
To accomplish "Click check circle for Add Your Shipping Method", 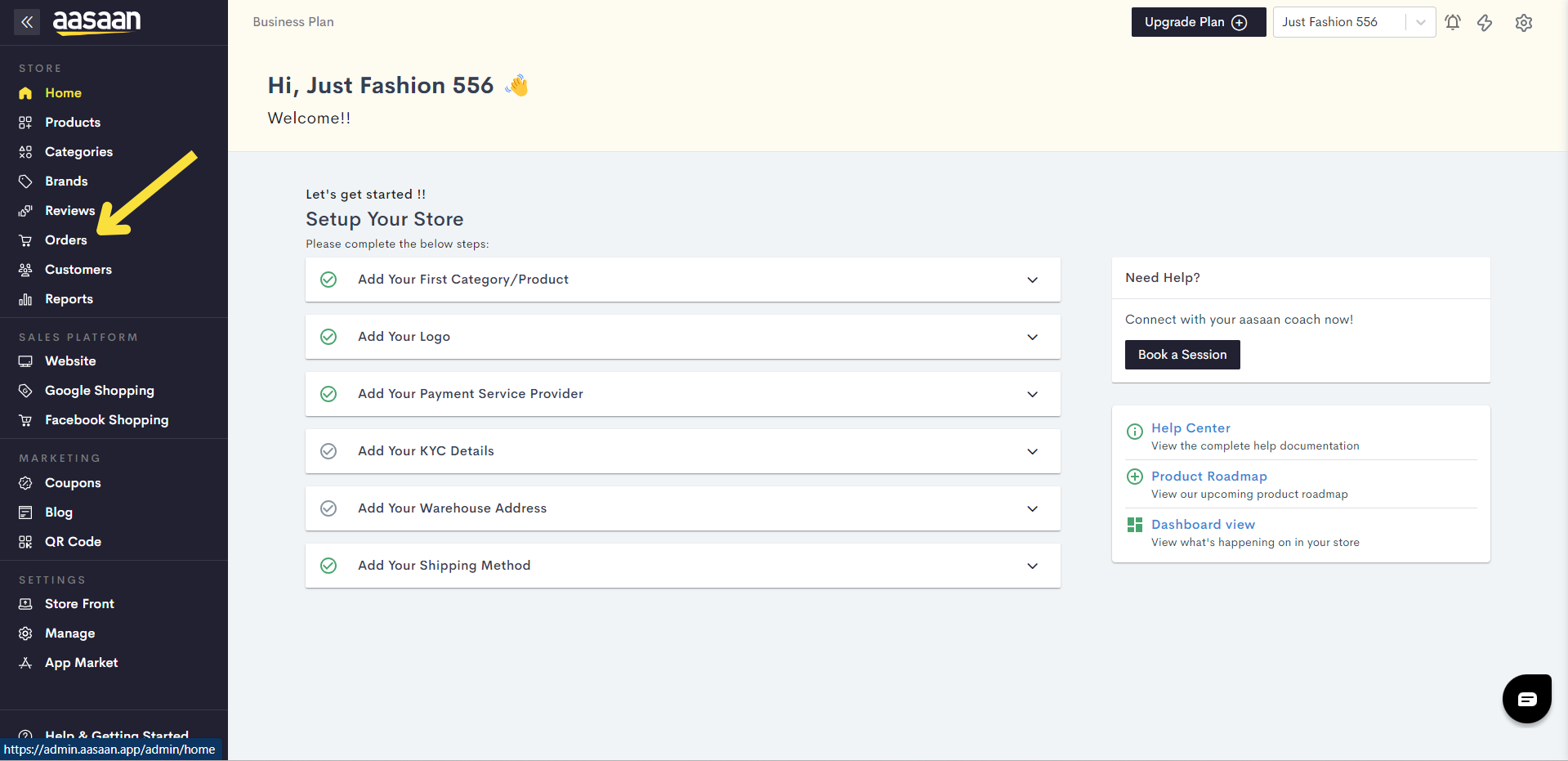I will [328, 566].
